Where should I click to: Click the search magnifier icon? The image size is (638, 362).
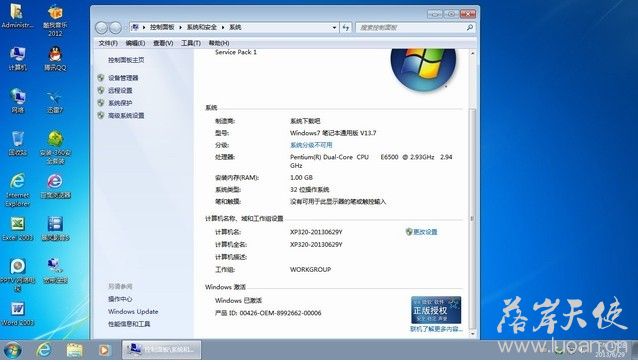(470, 27)
